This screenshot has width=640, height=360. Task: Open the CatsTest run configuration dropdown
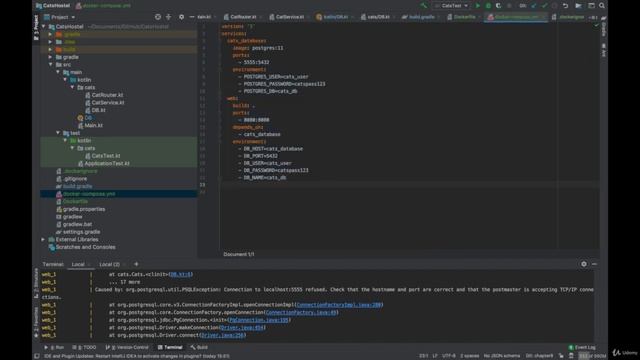451,6
